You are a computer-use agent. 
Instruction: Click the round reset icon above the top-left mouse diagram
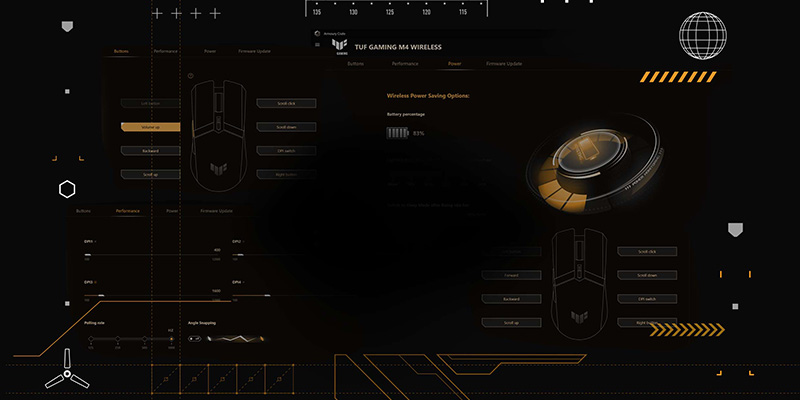pos(190,76)
